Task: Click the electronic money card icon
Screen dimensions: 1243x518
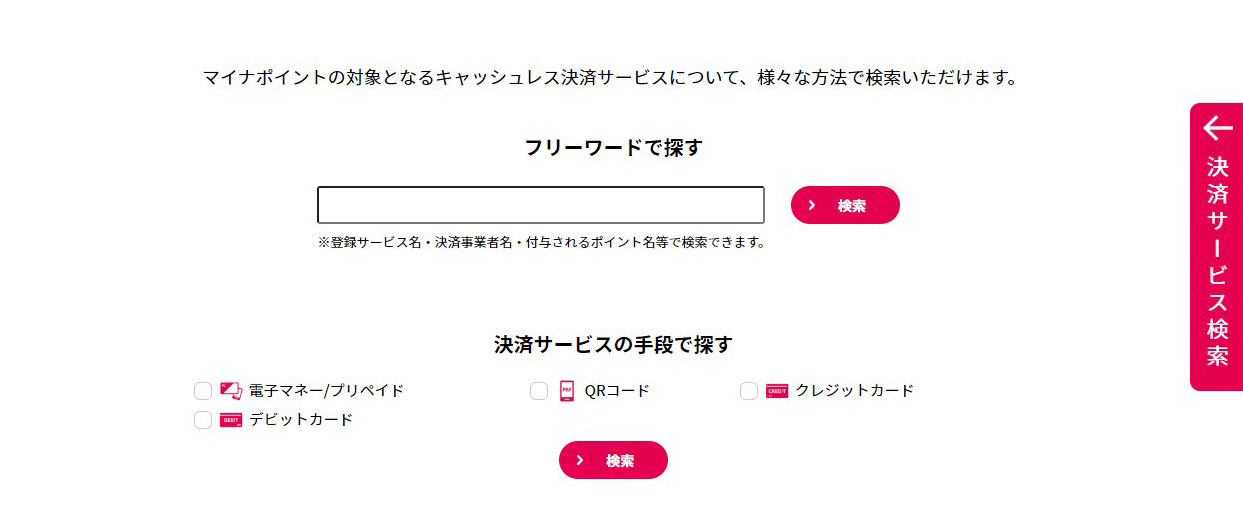Action: pos(231,391)
